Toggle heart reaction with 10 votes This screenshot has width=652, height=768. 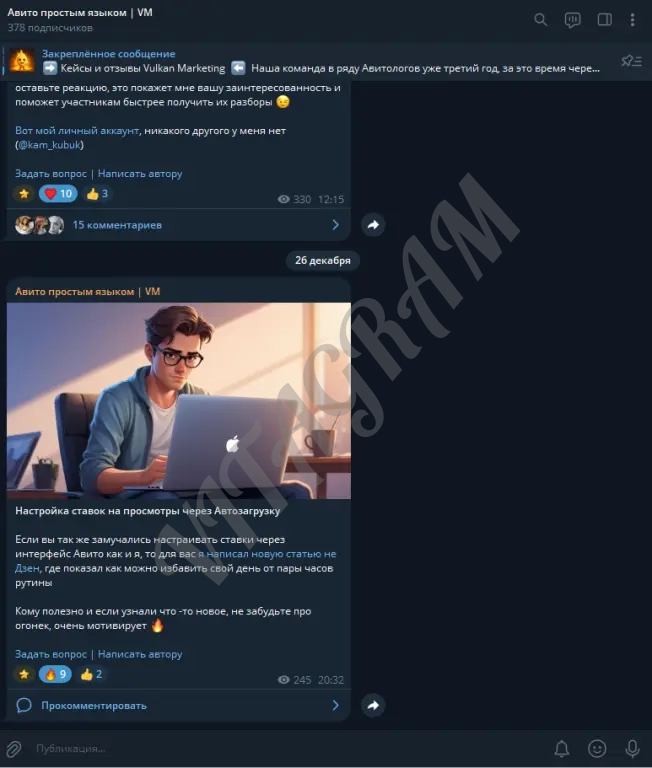58,194
